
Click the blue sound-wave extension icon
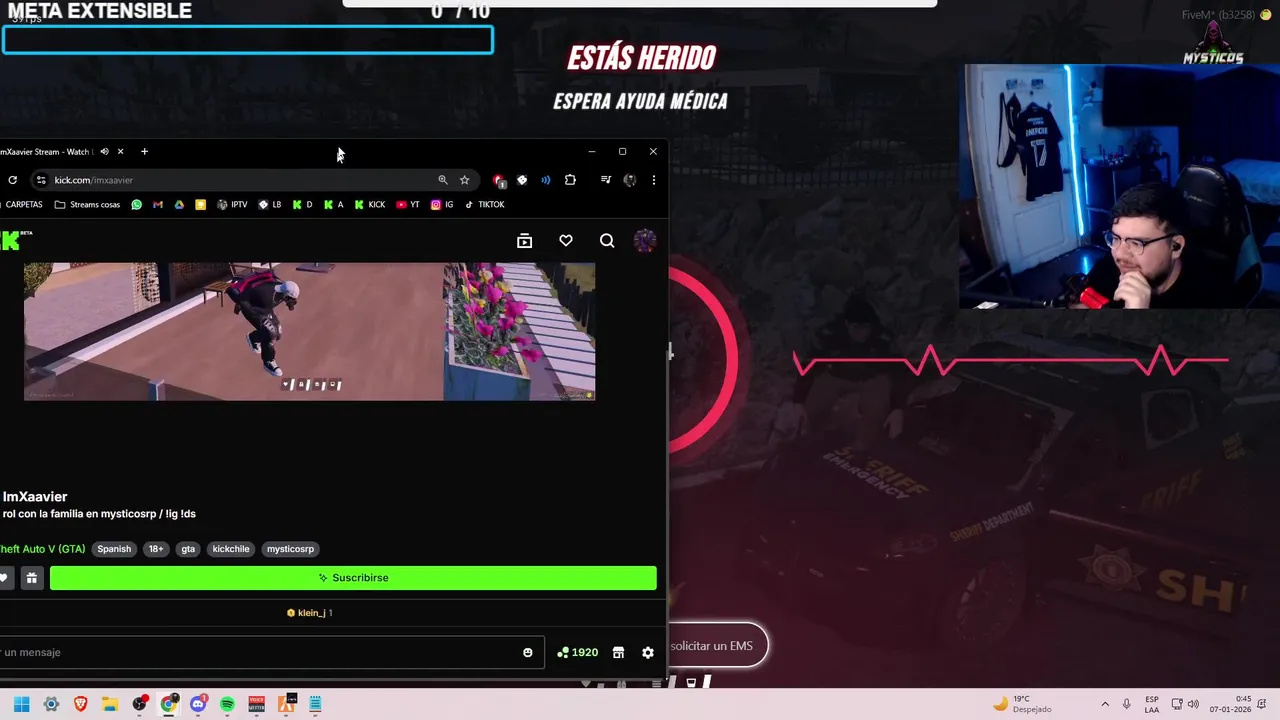(546, 180)
